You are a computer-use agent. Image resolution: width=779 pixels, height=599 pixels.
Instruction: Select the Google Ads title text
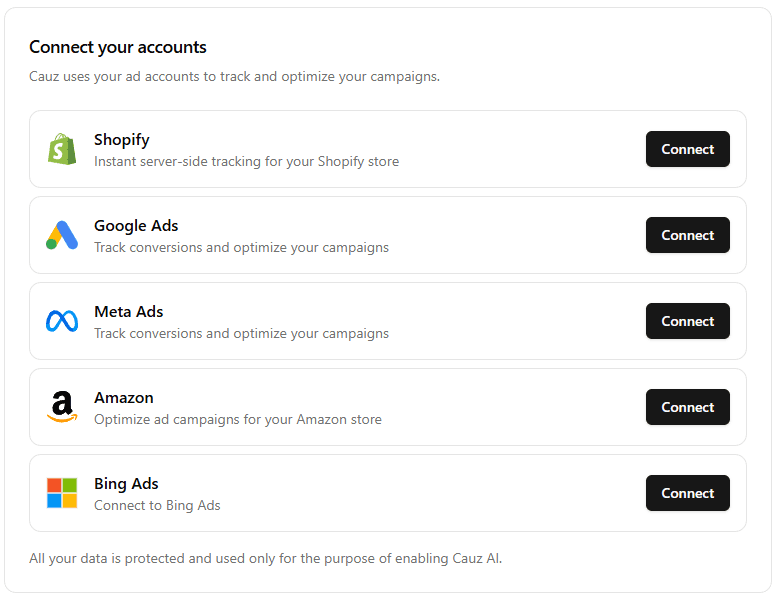[136, 226]
